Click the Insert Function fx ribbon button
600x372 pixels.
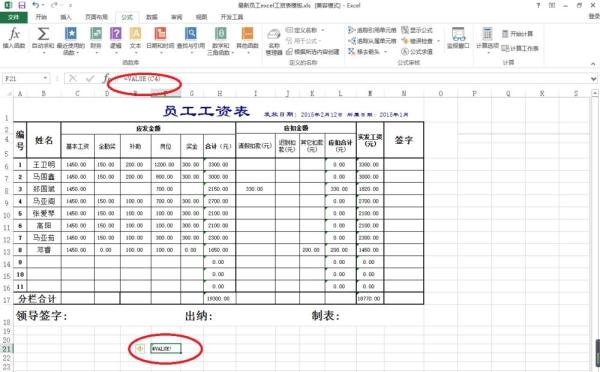(14, 38)
